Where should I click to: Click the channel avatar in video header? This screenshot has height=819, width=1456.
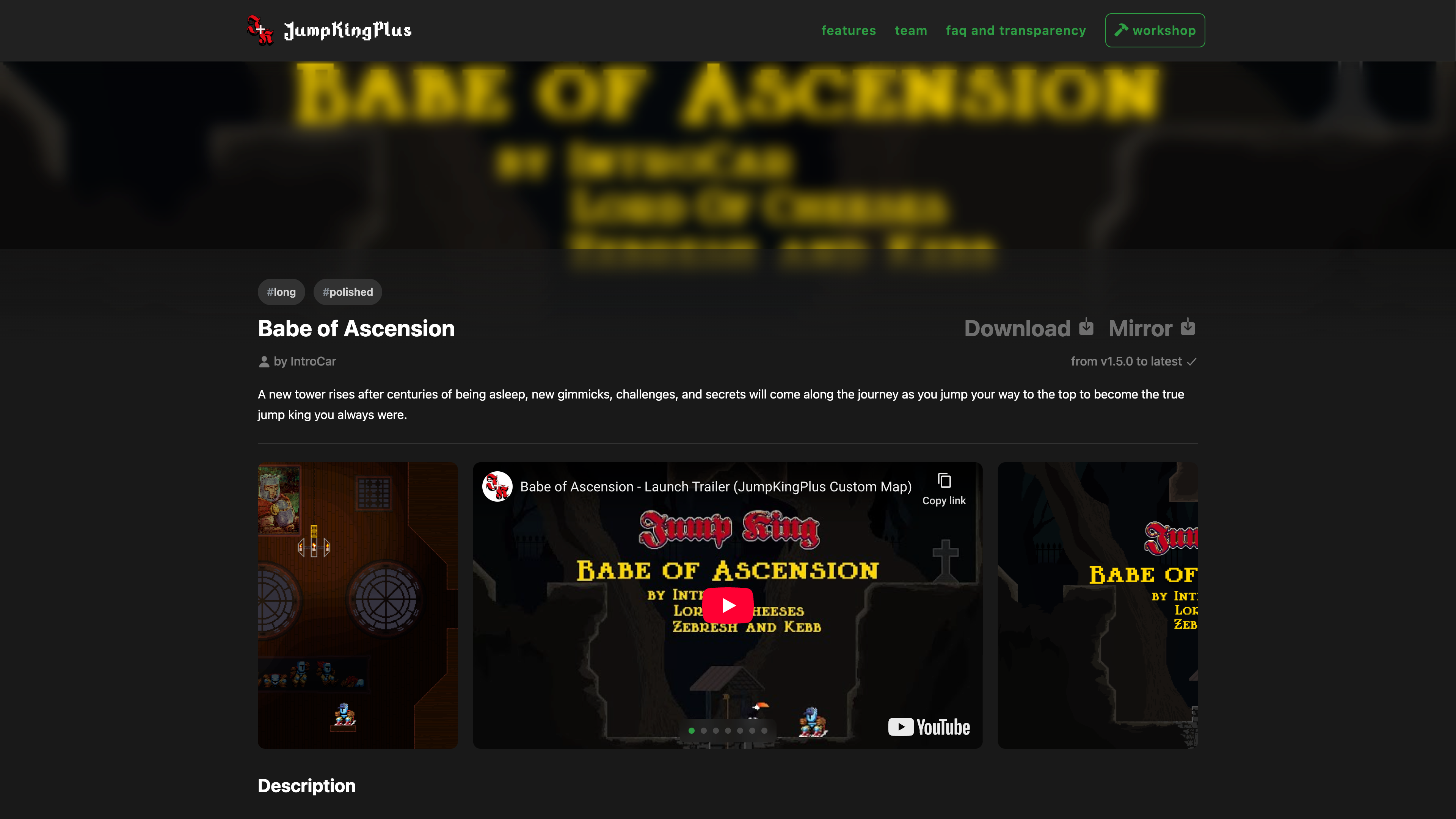point(497,486)
